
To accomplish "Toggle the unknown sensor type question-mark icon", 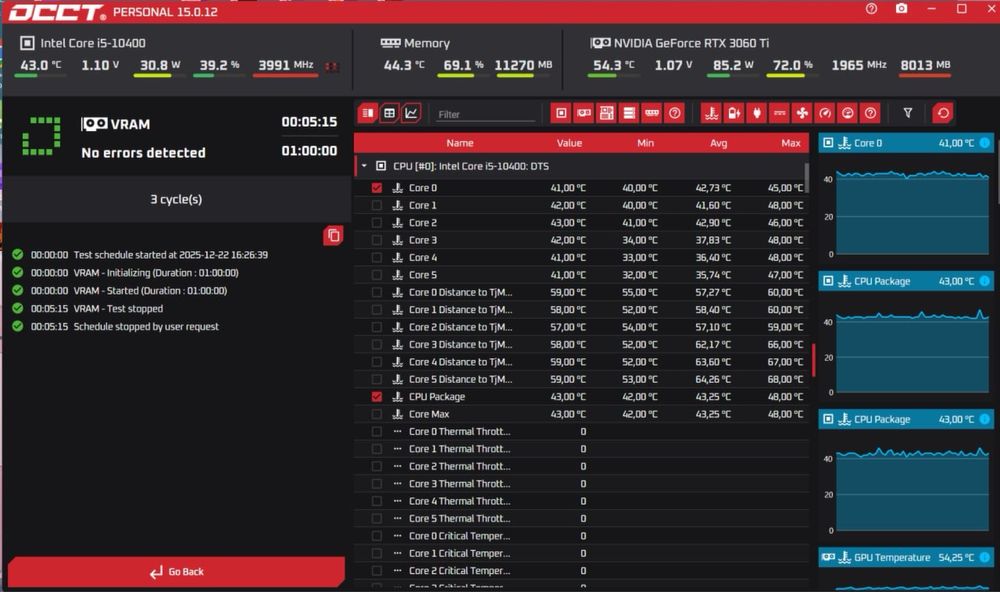I will [871, 114].
